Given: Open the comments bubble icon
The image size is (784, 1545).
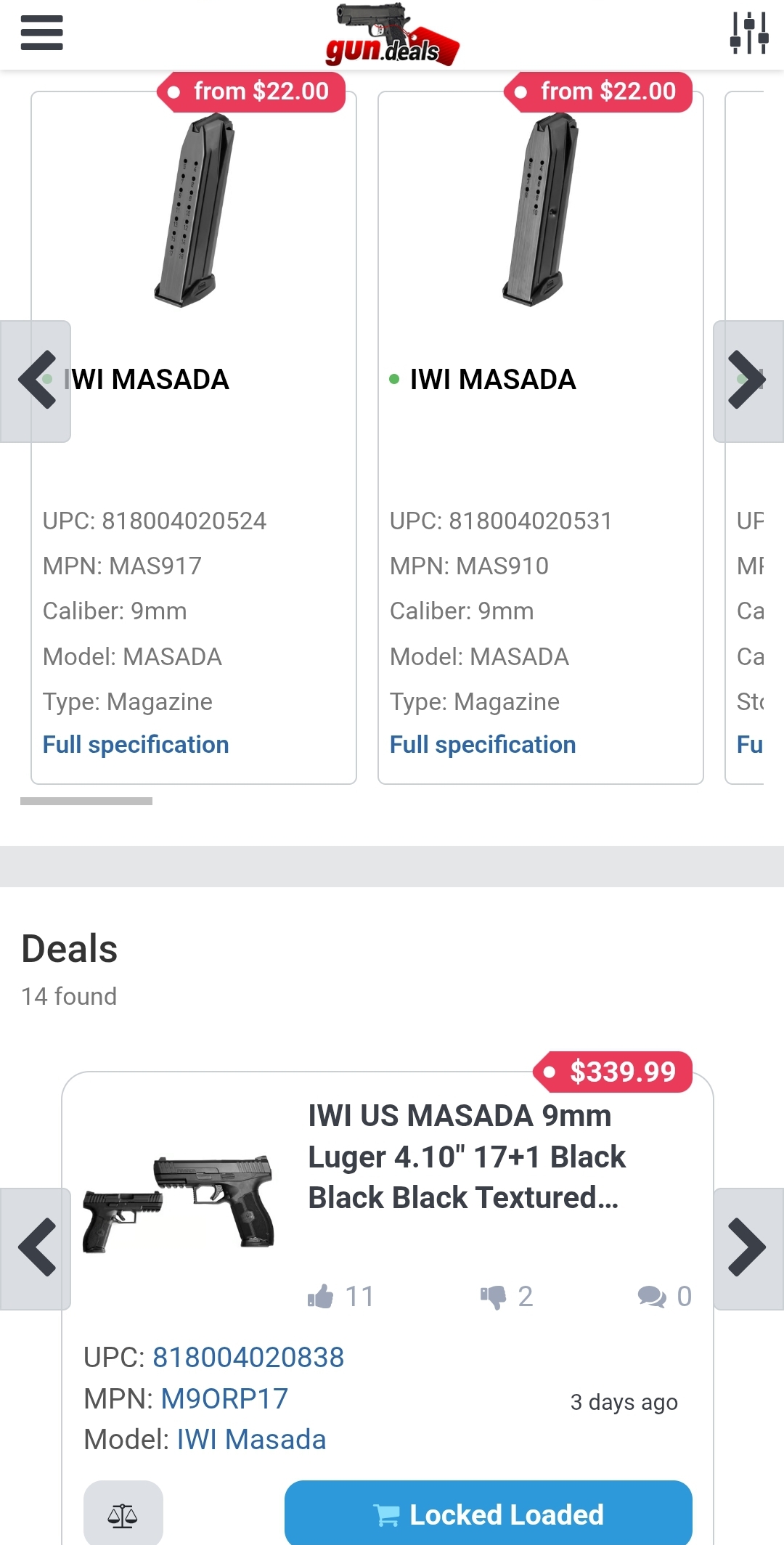Looking at the screenshot, I should (x=652, y=1296).
